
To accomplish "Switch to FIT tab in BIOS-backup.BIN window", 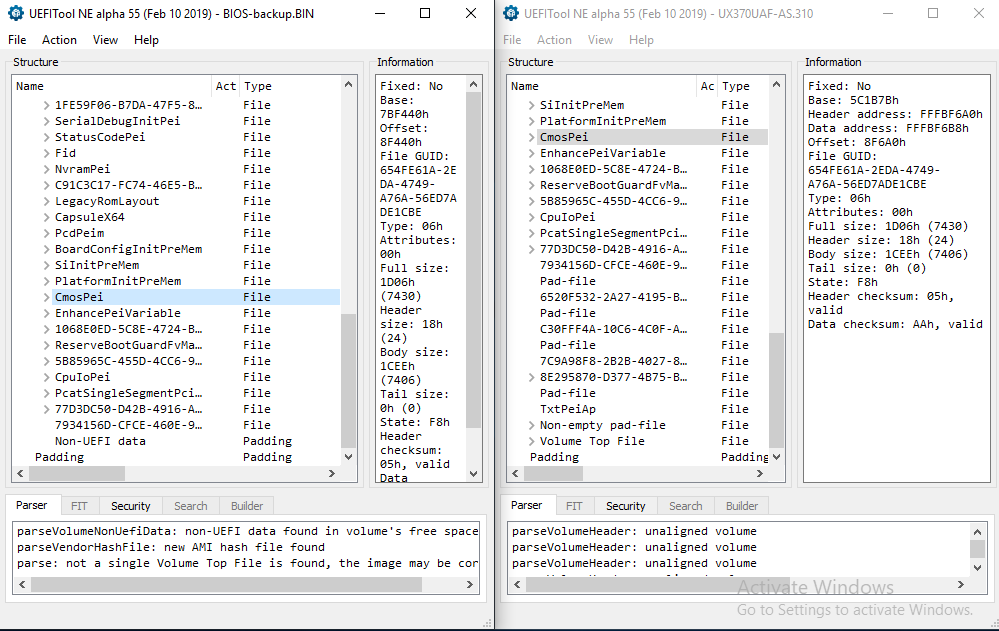I will [79, 506].
